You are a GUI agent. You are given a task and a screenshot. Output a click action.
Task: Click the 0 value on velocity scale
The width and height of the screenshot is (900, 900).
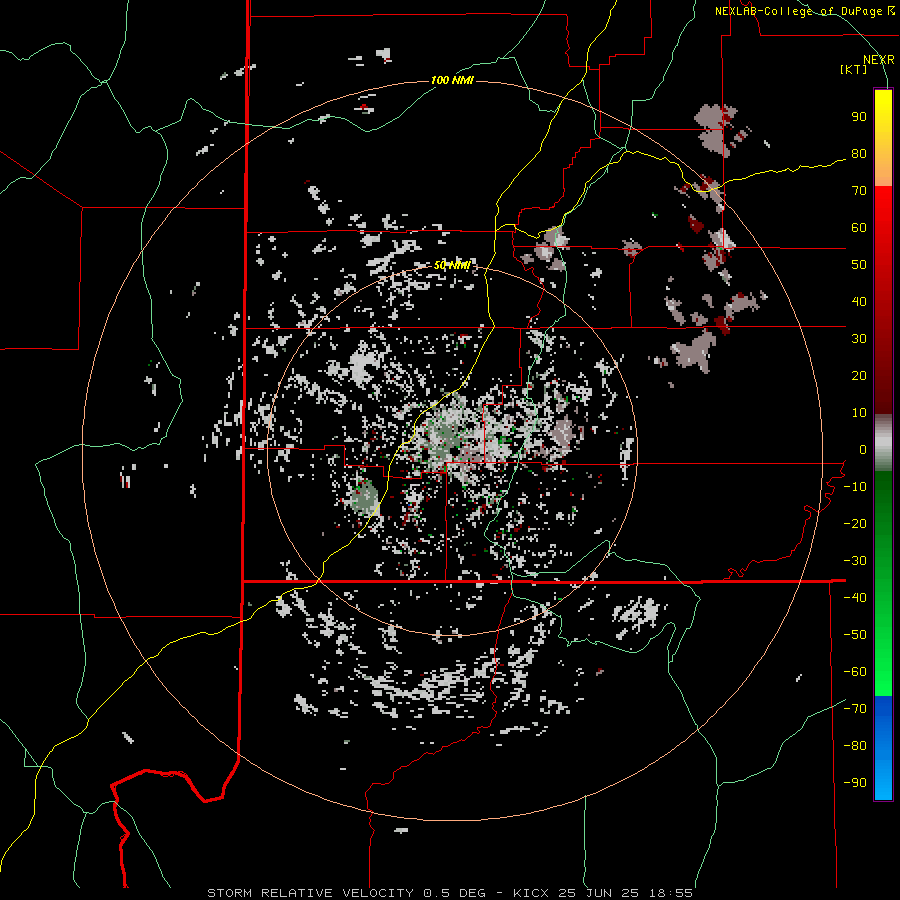click(x=863, y=450)
